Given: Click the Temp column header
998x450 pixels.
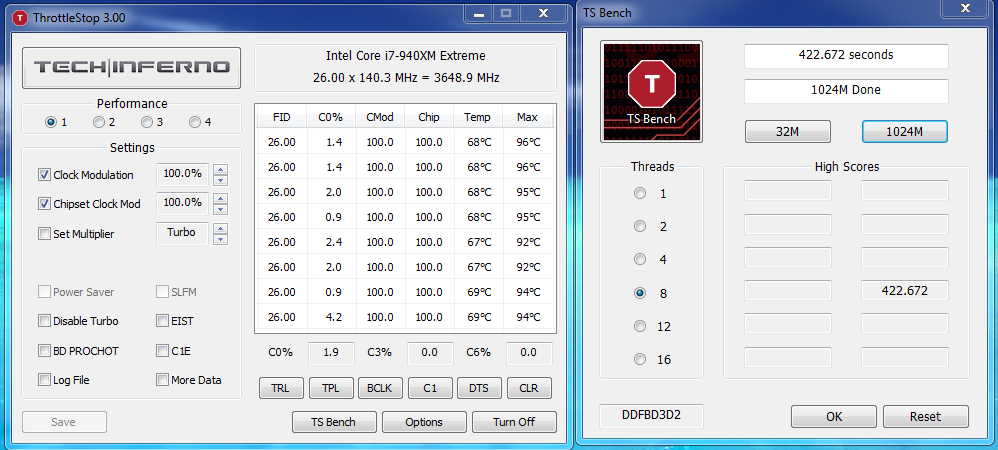Looking at the screenshot, I should pyautogui.click(x=478, y=117).
